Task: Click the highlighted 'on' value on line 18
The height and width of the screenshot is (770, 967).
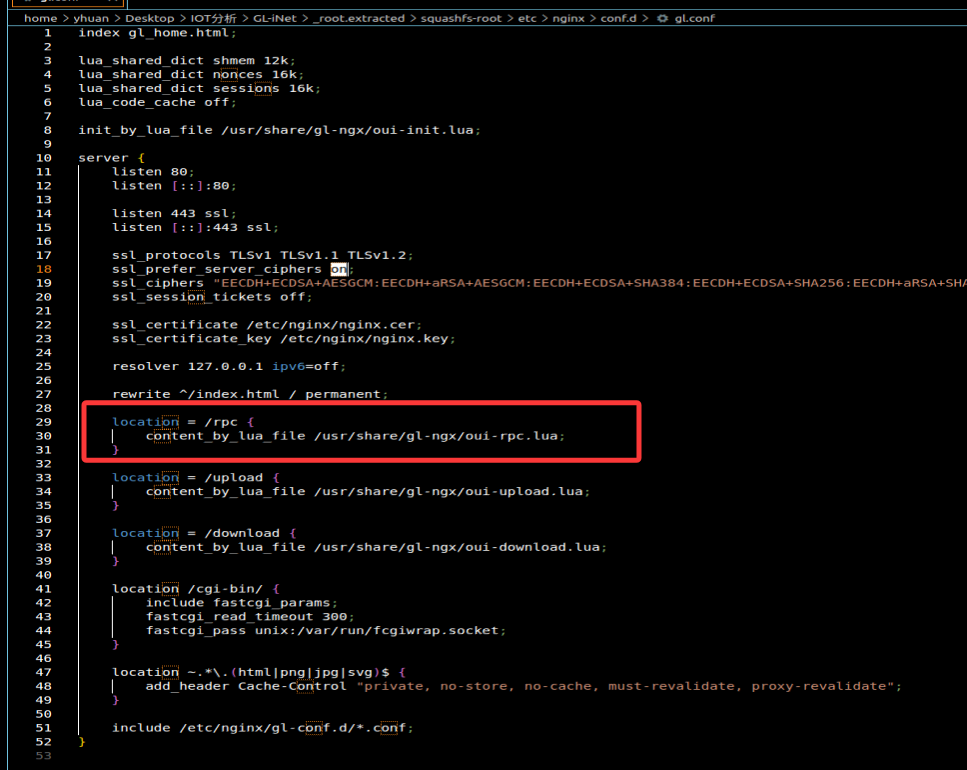Action: point(339,269)
